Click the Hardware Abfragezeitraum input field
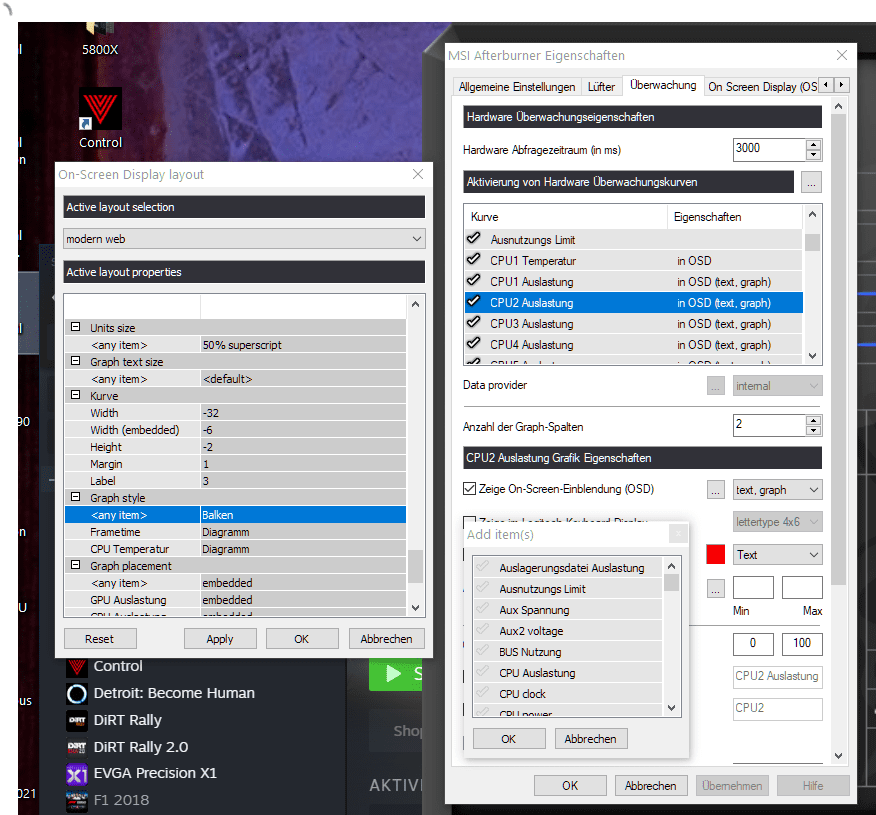This screenshot has height=815, width=876. [x=769, y=149]
